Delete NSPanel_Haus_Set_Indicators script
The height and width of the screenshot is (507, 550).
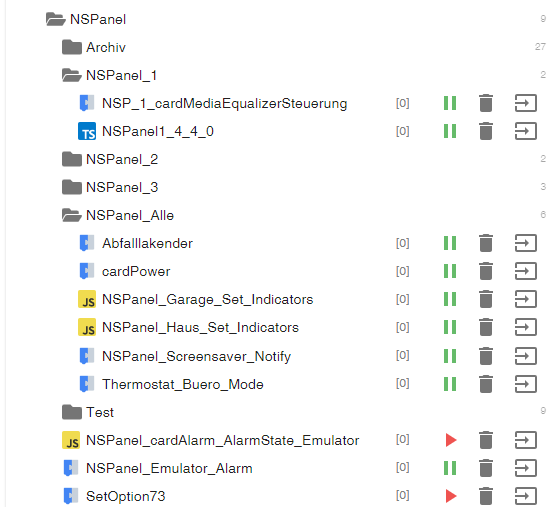tap(486, 327)
